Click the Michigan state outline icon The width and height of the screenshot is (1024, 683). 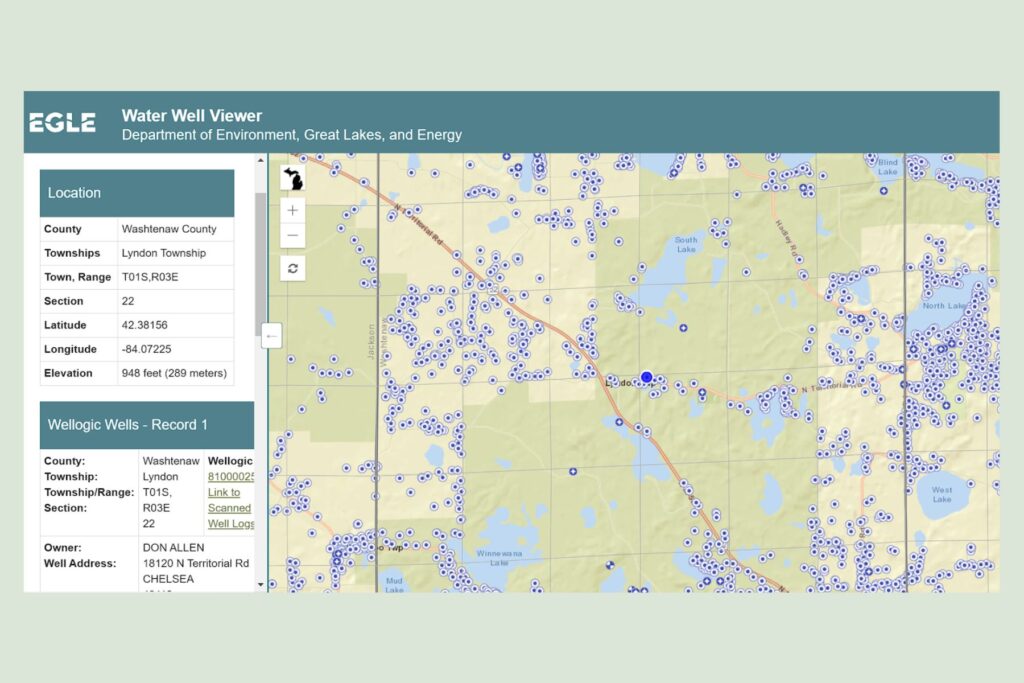pos(293,178)
